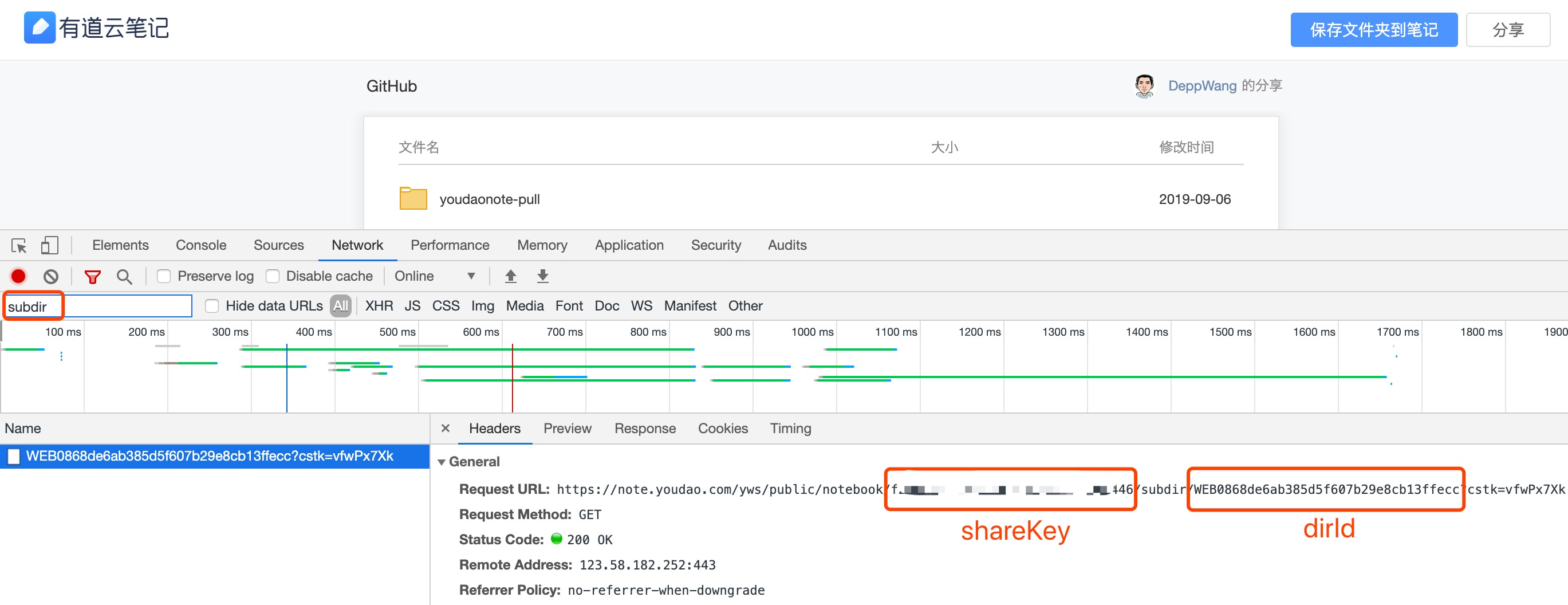This screenshot has height=605, width=1568.
Task: Click the 2019-09-06 modified date
Action: click(1195, 199)
